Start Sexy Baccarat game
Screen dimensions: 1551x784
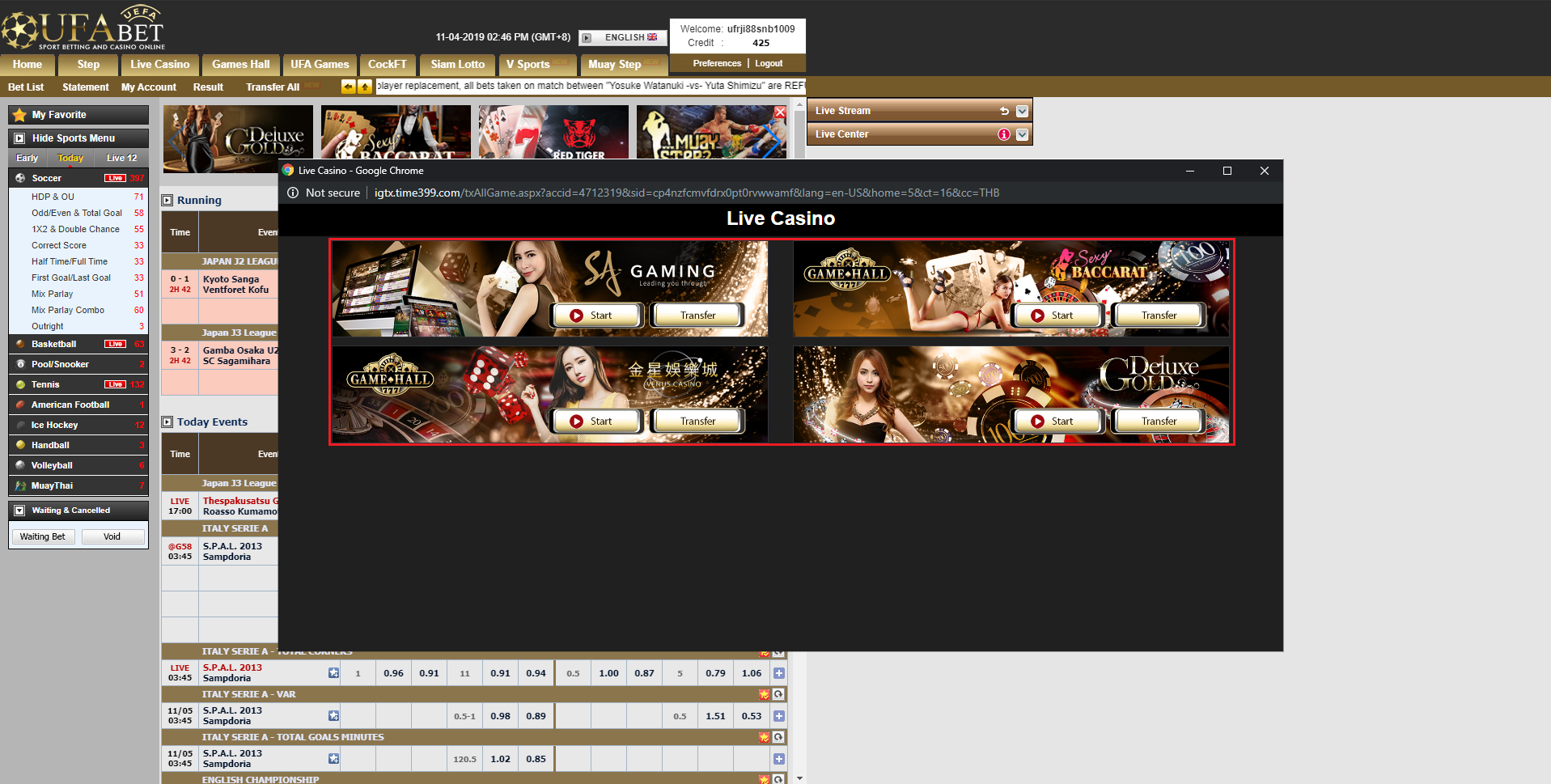(1057, 316)
